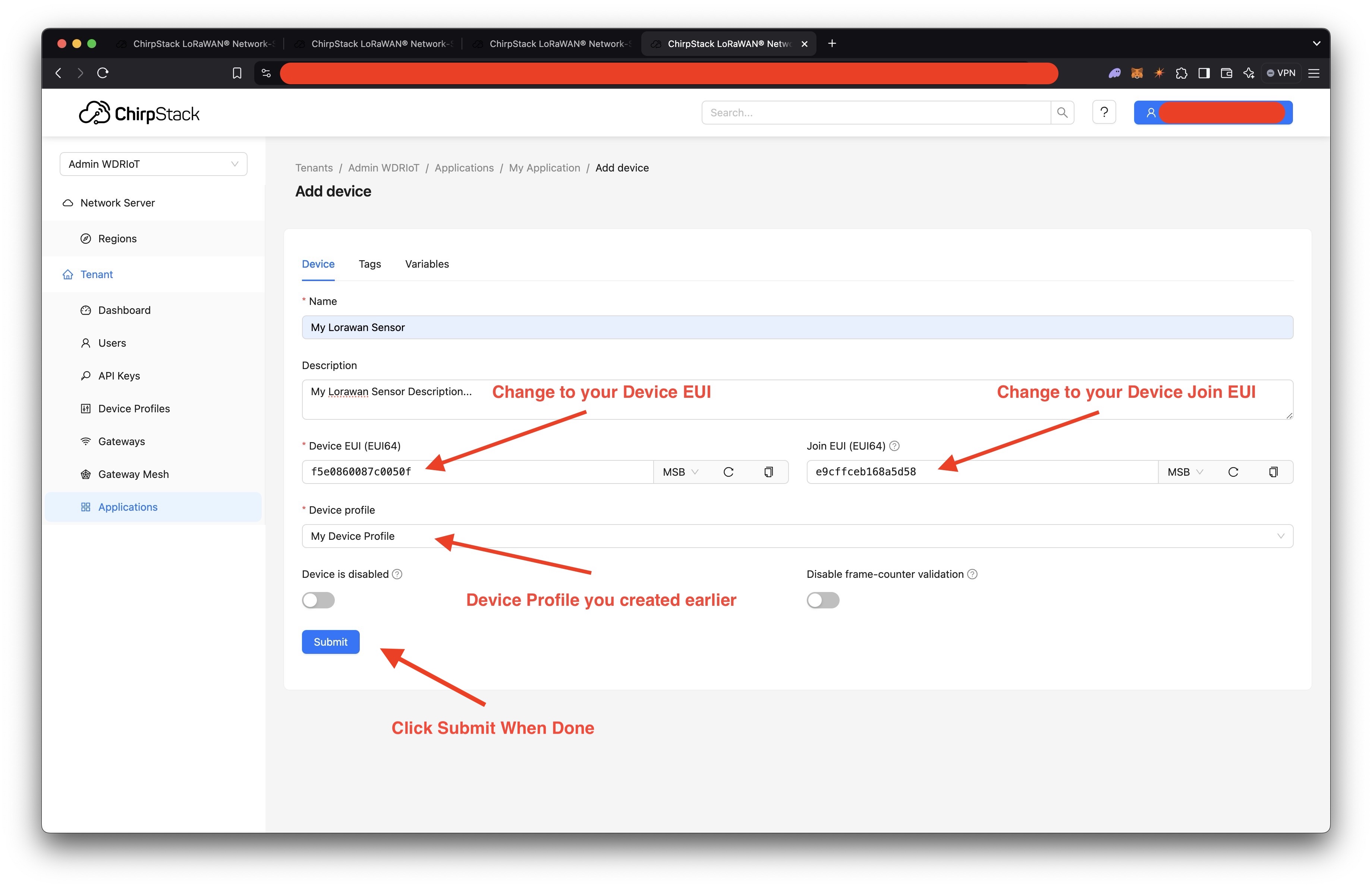Click the frame-counter validation help icon

pyautogui.click(x=972, y=574)
